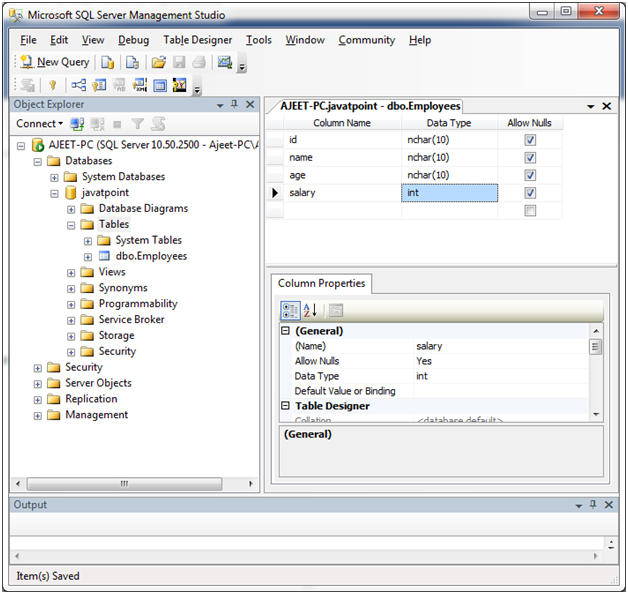Toggle Allow Nulls for salary column

[530, 193]
